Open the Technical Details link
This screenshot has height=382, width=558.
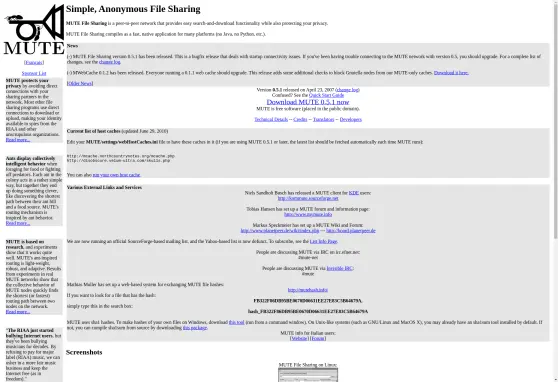click(x=271, y=120)
